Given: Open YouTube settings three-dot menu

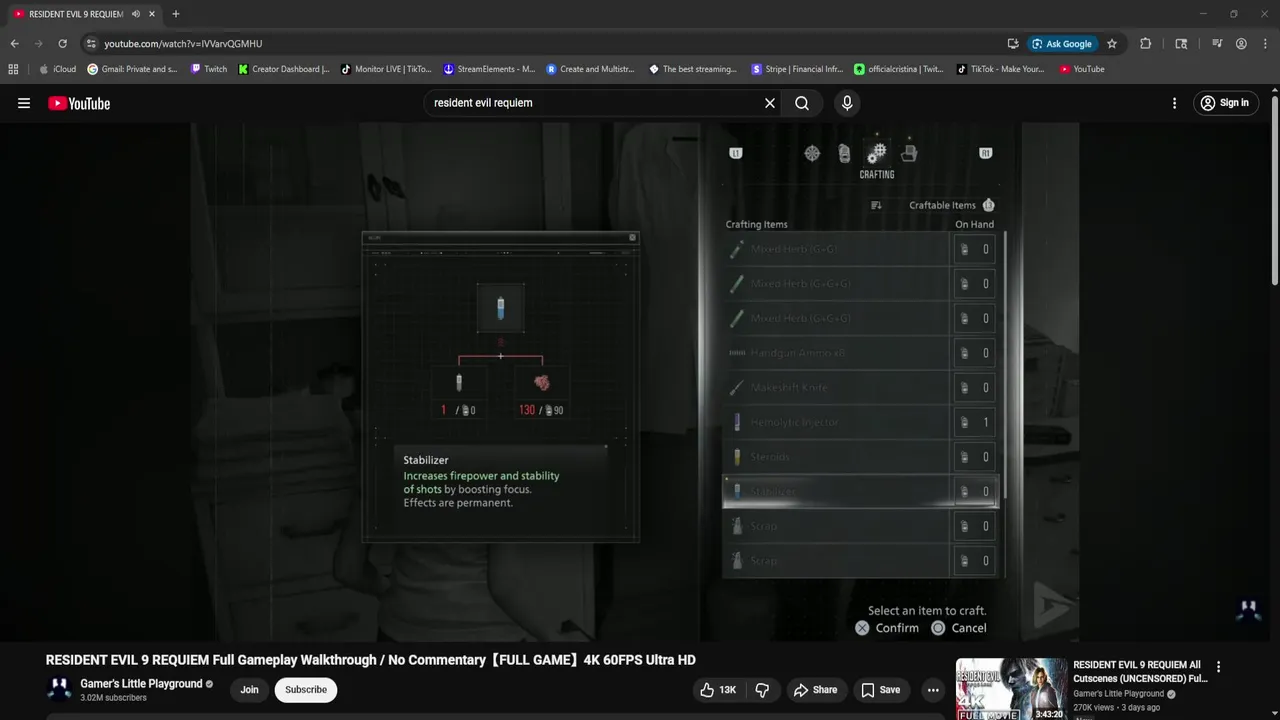Looking at the screenshot, I should [1174, 103].
